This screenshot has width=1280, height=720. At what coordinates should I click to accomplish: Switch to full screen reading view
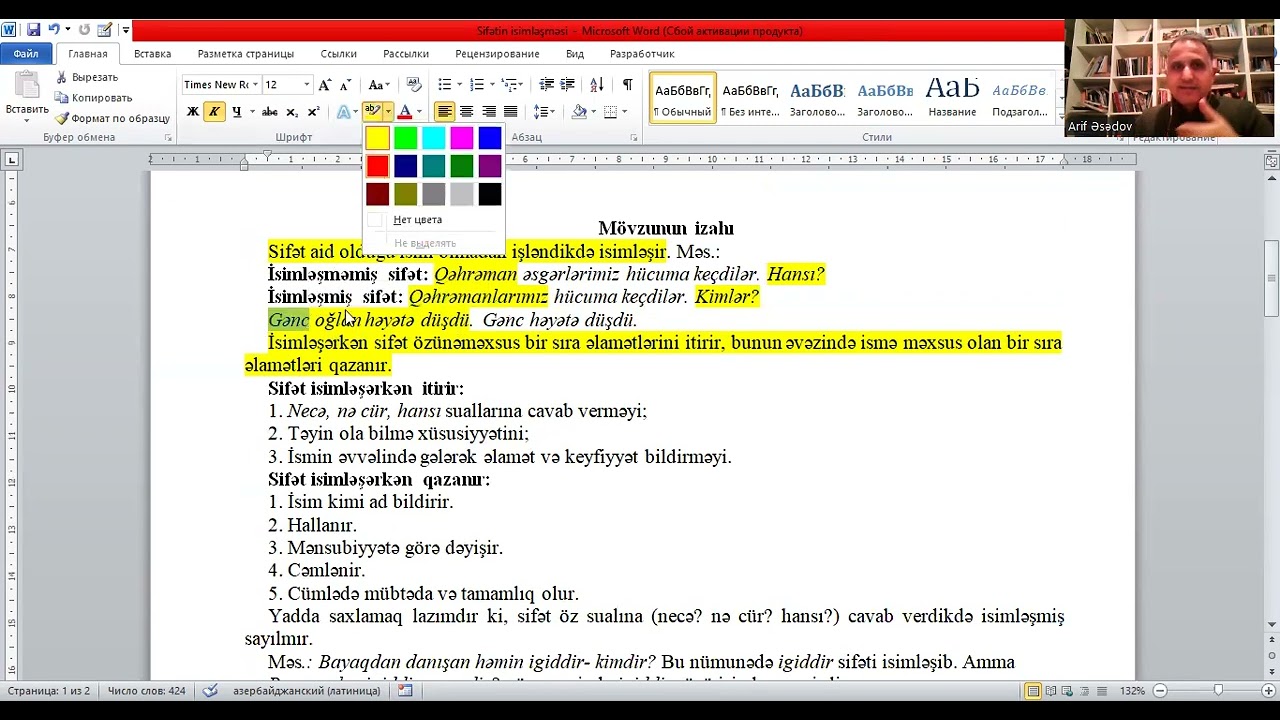pos(1051,691)
